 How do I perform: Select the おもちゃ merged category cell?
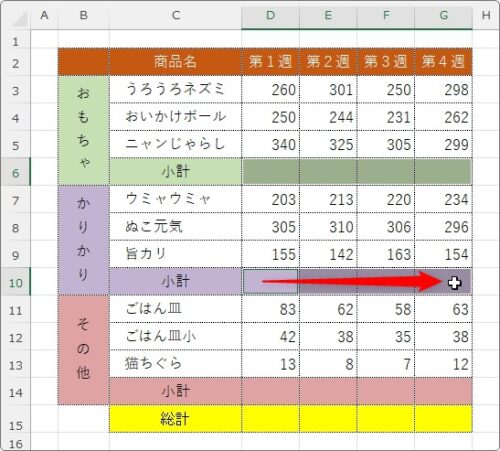tap(84, 130)
